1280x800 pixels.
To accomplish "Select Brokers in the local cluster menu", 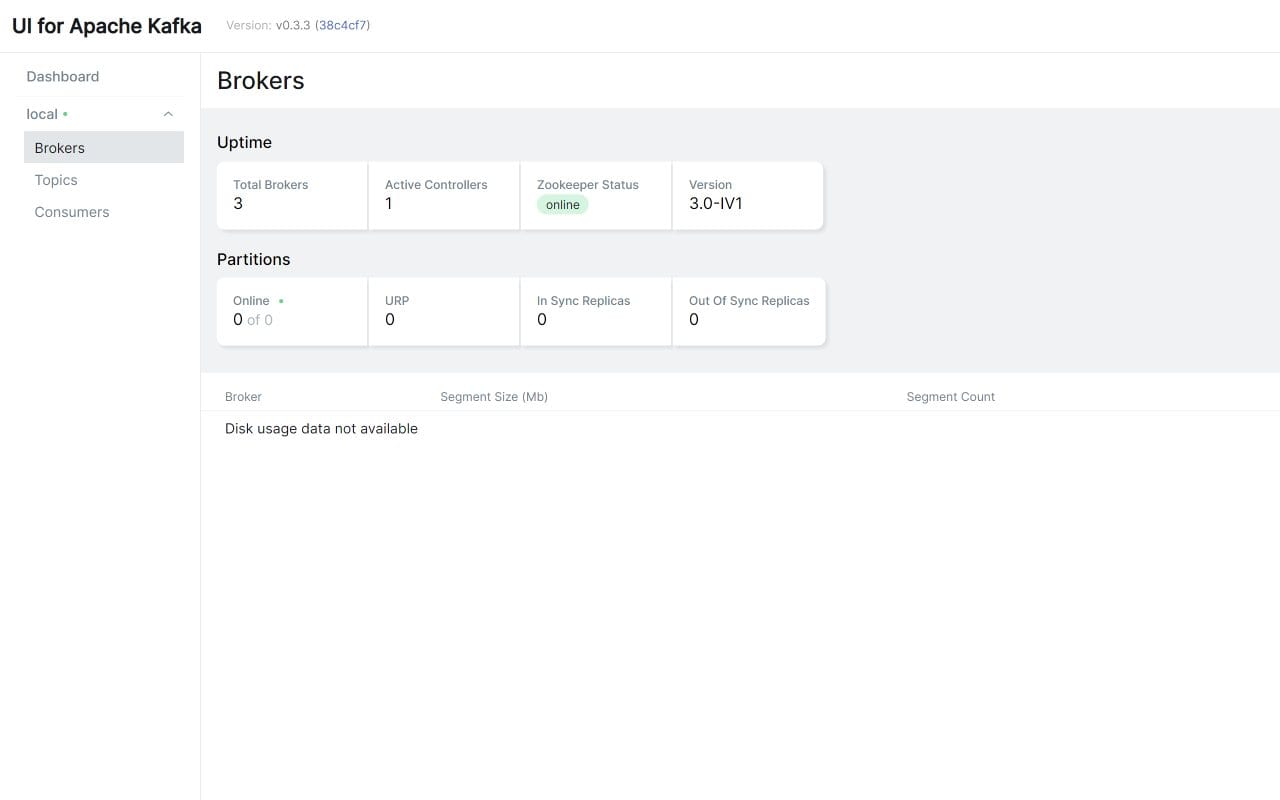I will [x=59, y=147].
